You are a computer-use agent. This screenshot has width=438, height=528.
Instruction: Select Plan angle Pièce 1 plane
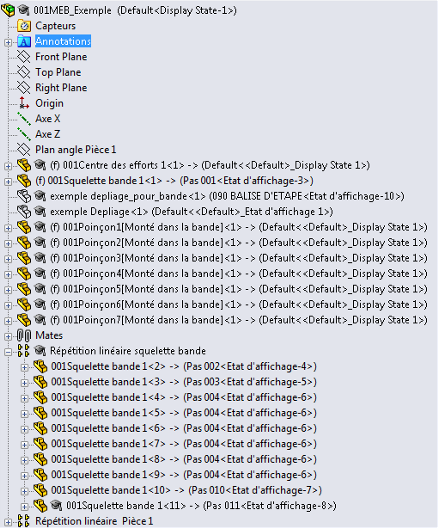tap(75, 150)
